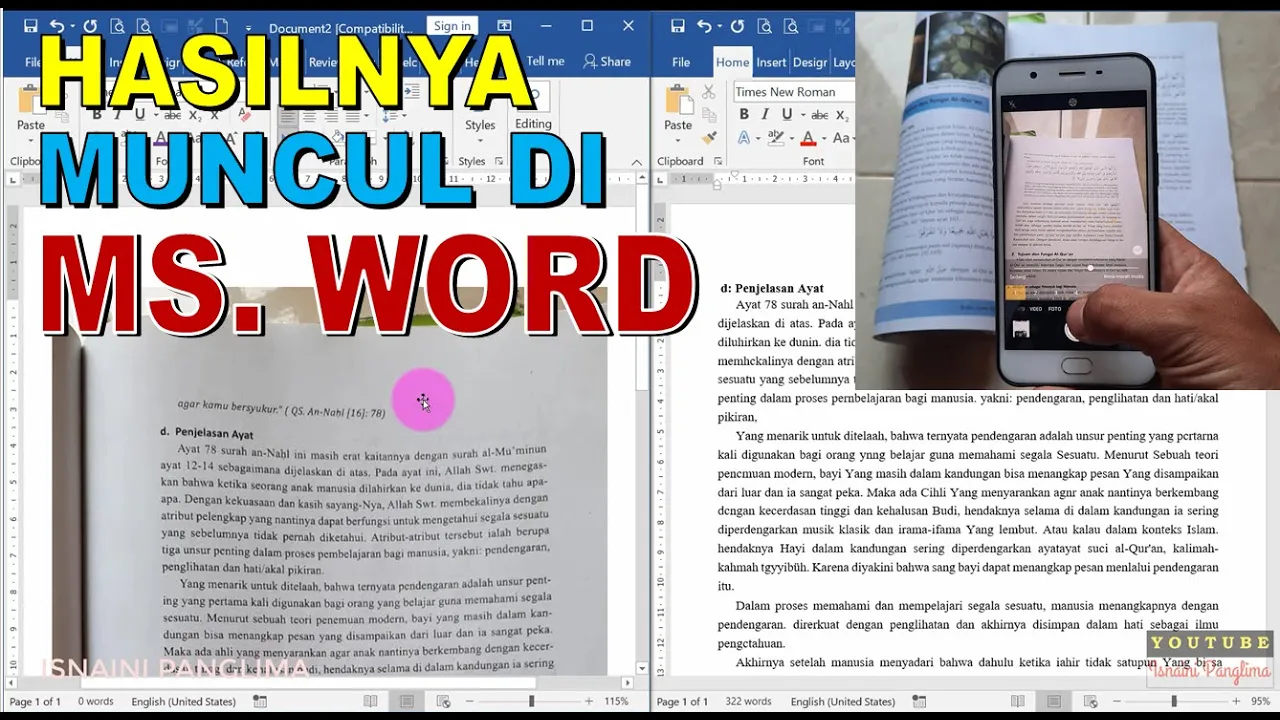
Task: Zoom in with plus in right status bar
Action: tap(1236, 702)
